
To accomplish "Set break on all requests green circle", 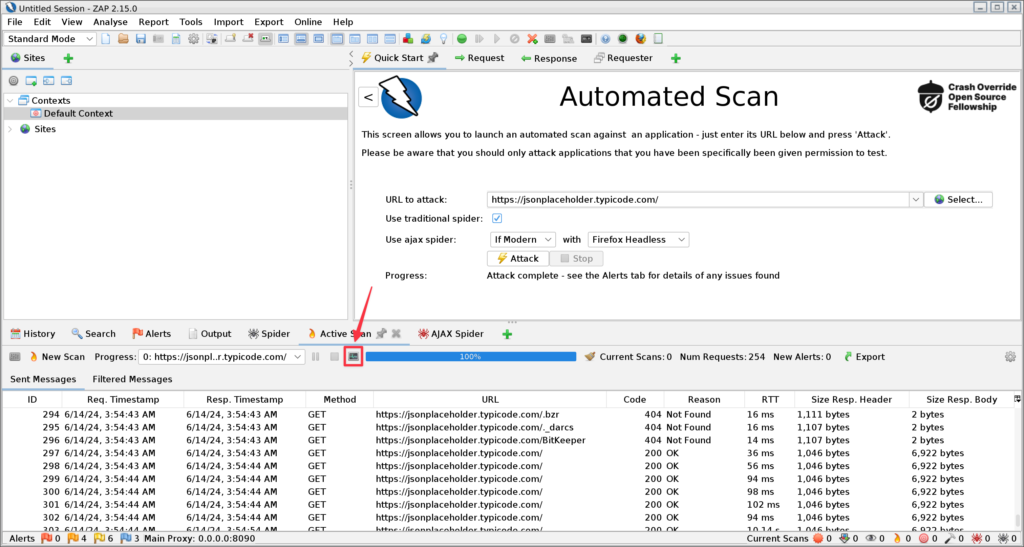I will click(x=462, y=39).
